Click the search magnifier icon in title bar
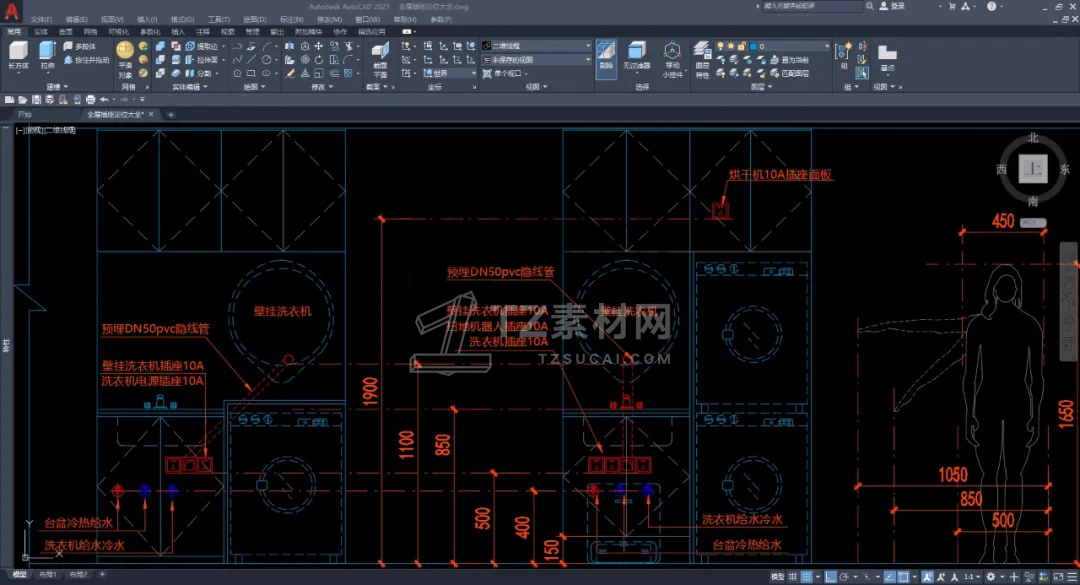This screenshot has width=1080, height=585. tap(870, 6)
